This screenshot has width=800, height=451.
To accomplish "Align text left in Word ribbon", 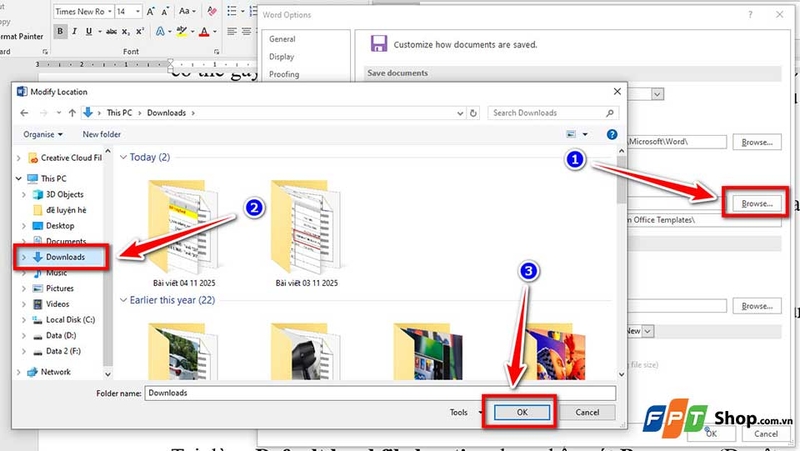I will tap(232, 32).
